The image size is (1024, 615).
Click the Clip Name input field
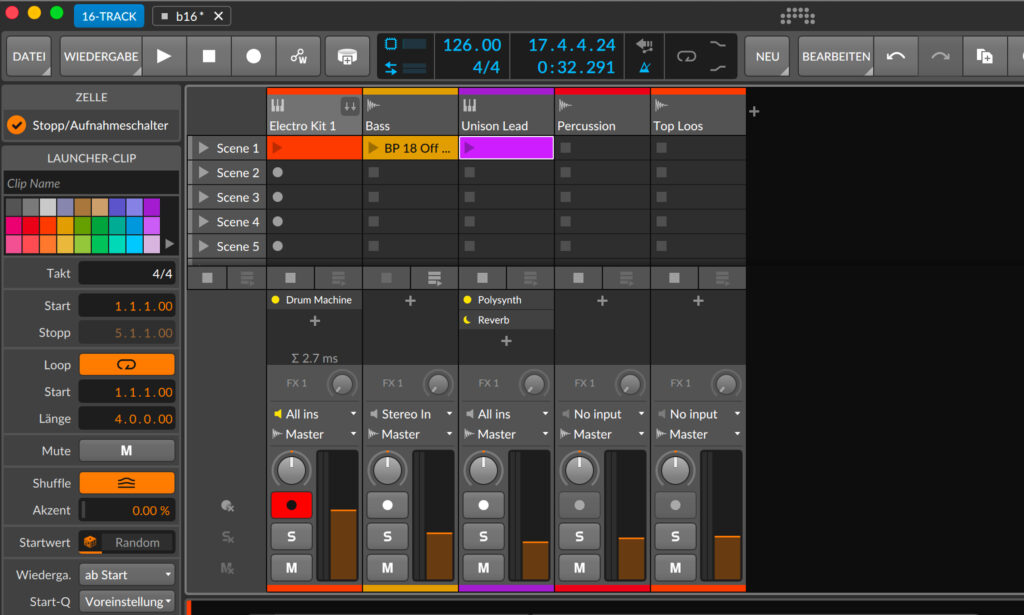click(91, 183)
